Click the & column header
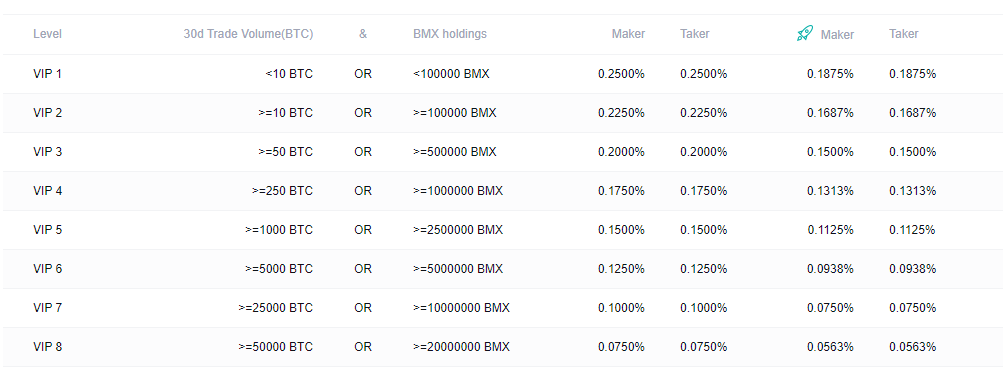Viewport: 1003px width, 374px height. pyautogui.click(x=363, y=34)
